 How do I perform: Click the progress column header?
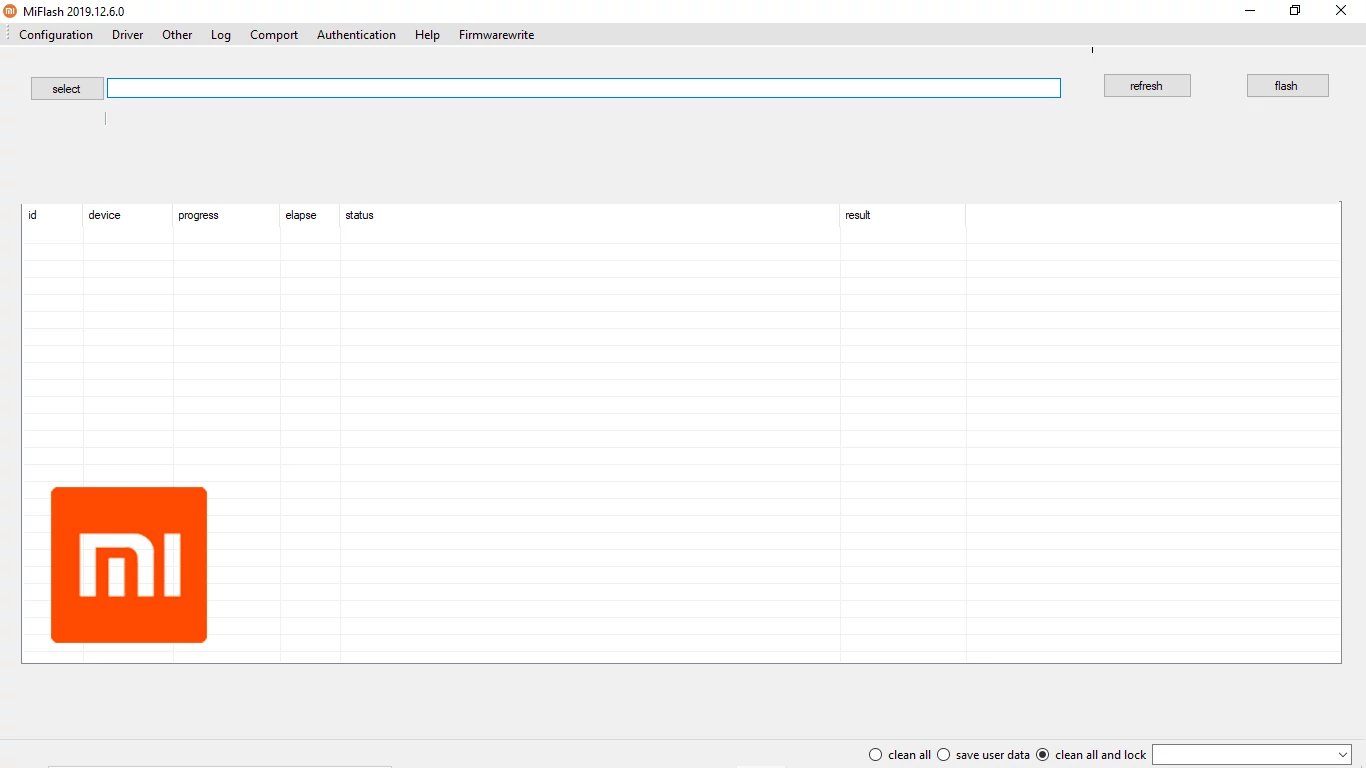[226, 215]
